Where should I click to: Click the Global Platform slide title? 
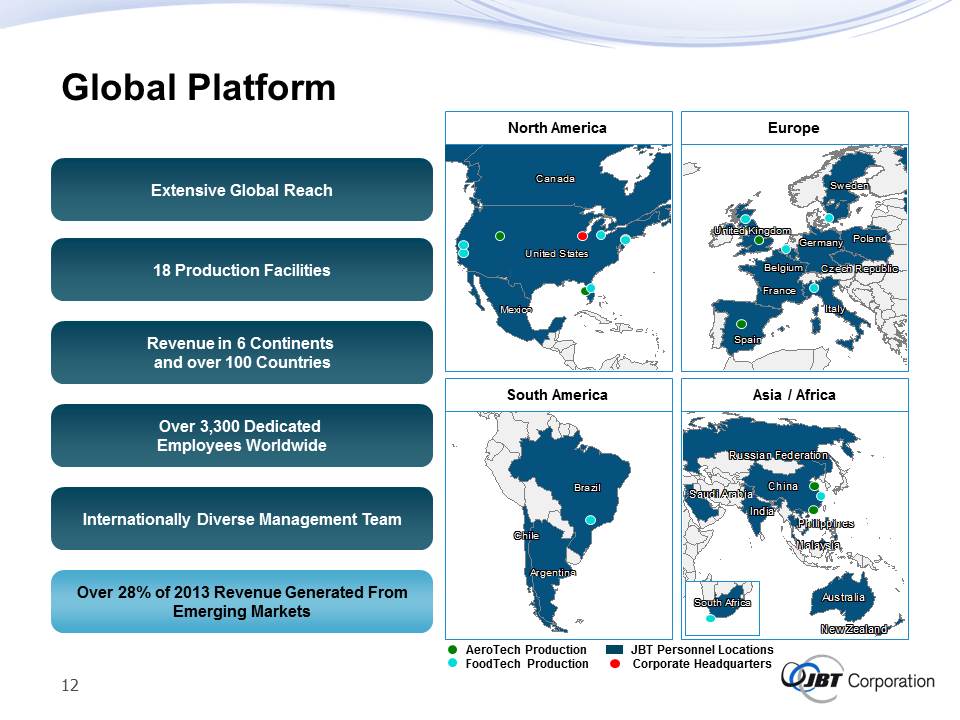coord(198,88)
